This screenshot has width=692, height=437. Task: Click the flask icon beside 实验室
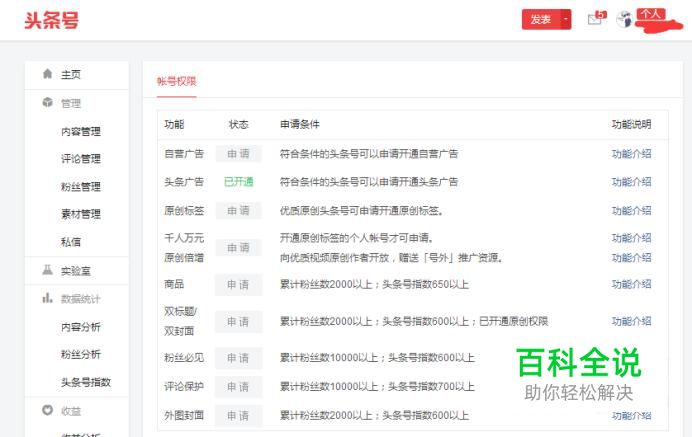(x=48, y=270)
